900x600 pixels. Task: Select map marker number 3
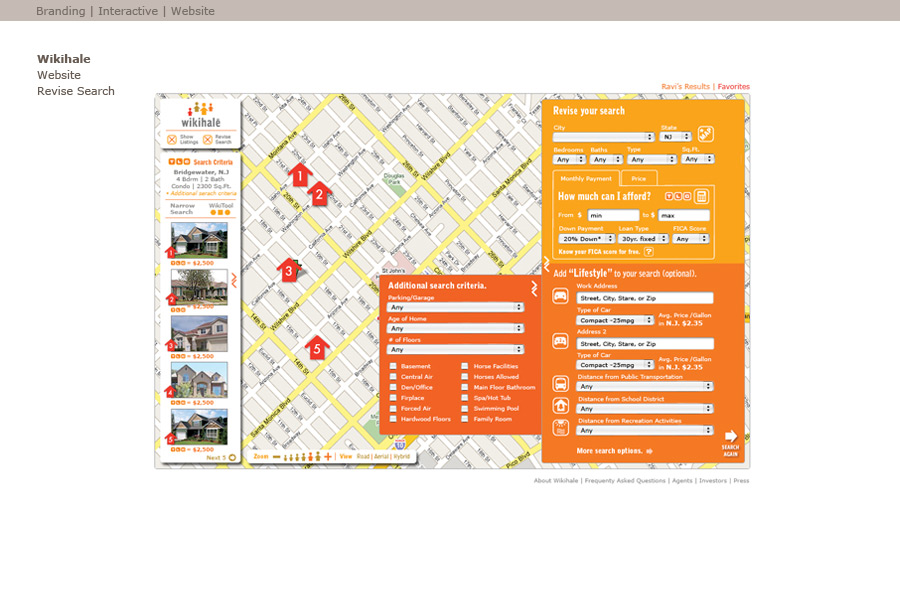click(289, 270)
